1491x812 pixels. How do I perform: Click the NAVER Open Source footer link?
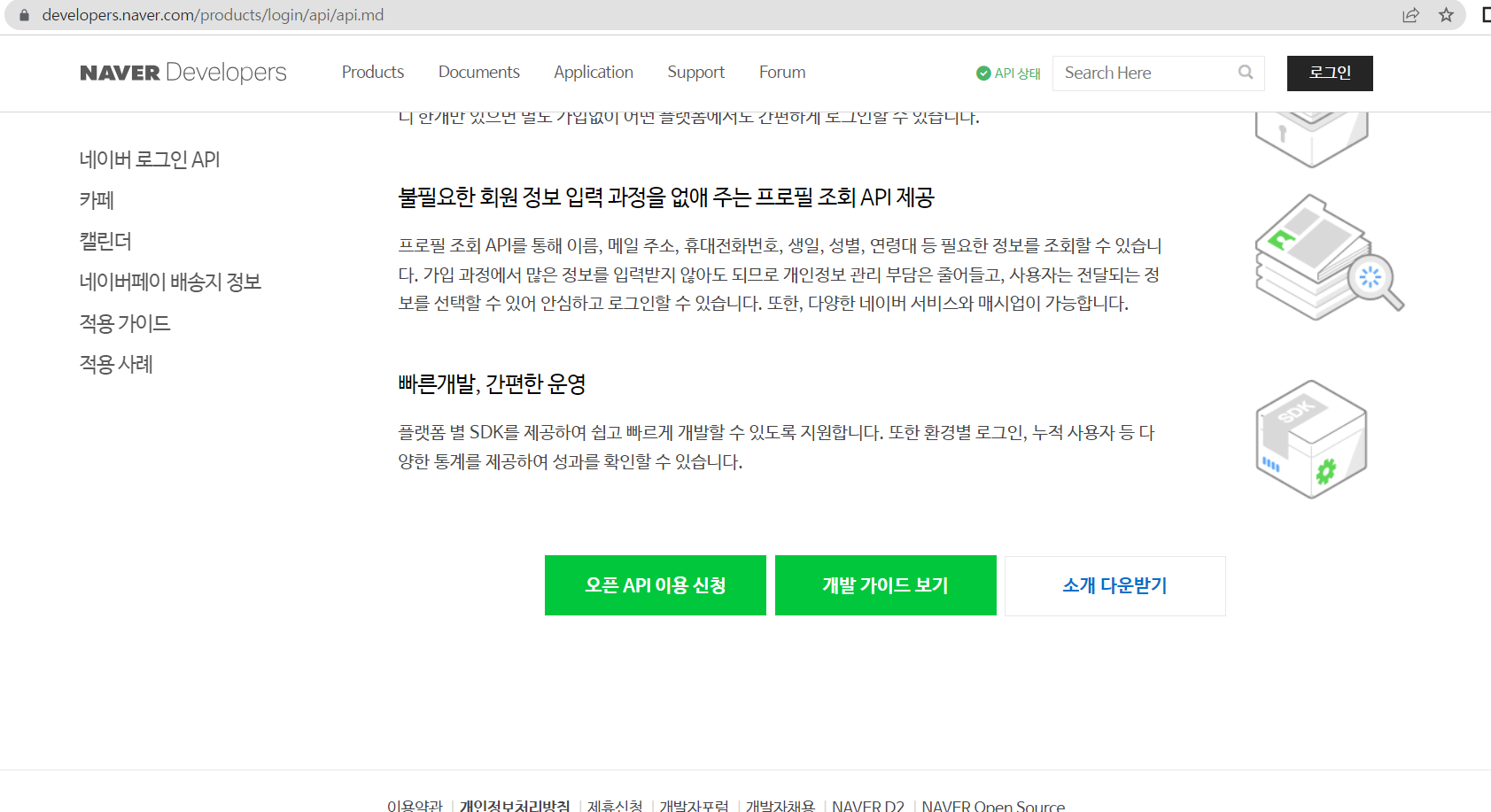[x=993, y=806]
